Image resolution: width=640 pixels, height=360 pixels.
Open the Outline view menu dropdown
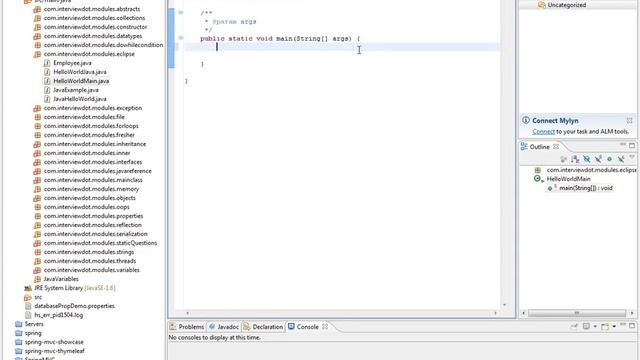(632, 158)
